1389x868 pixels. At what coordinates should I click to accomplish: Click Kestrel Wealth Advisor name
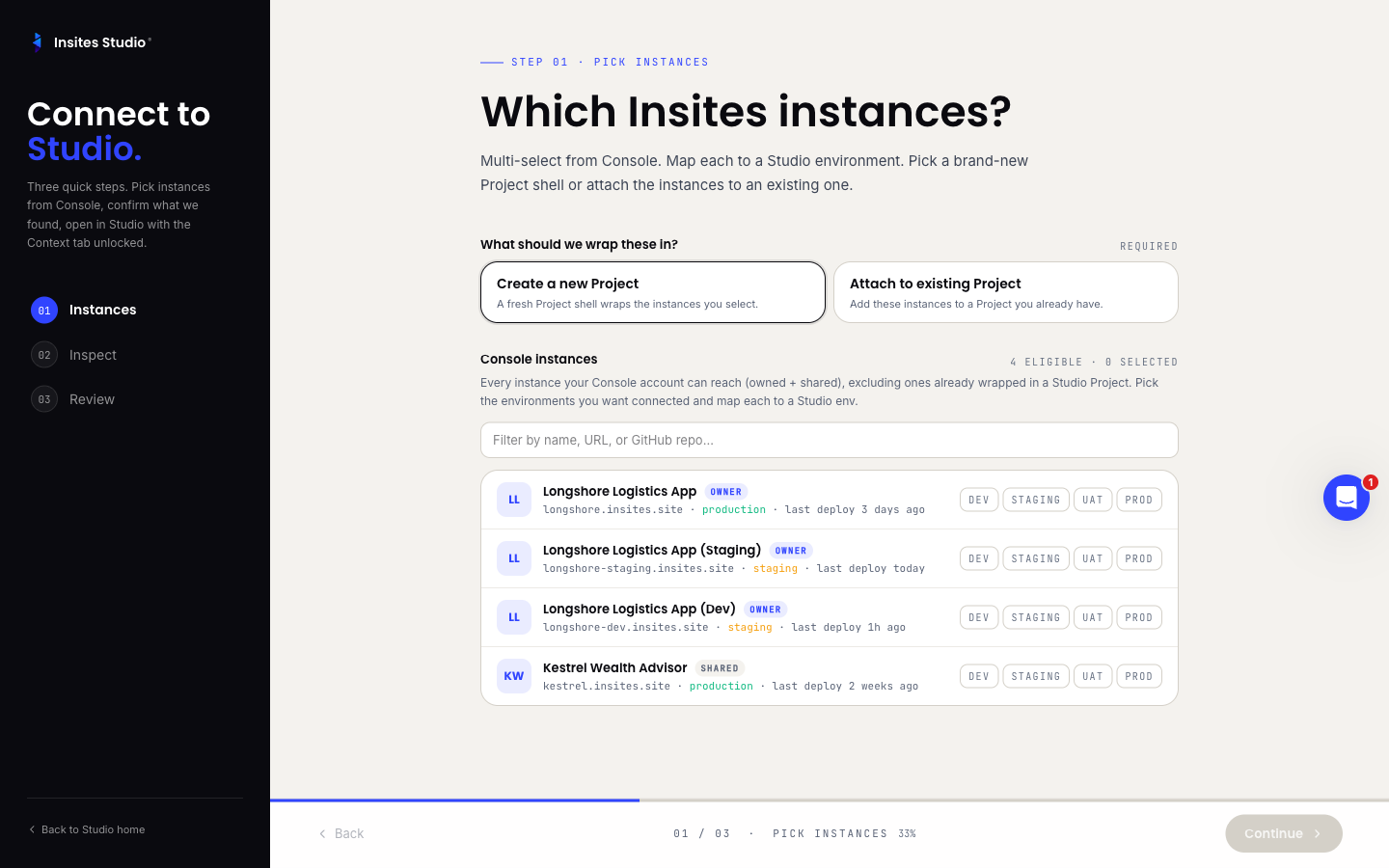[614, 667]
